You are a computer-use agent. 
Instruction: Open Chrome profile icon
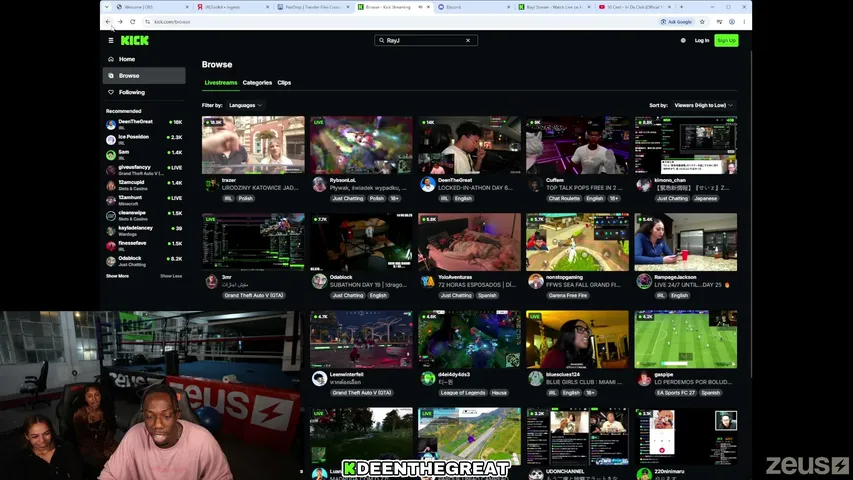click(732, 22)
